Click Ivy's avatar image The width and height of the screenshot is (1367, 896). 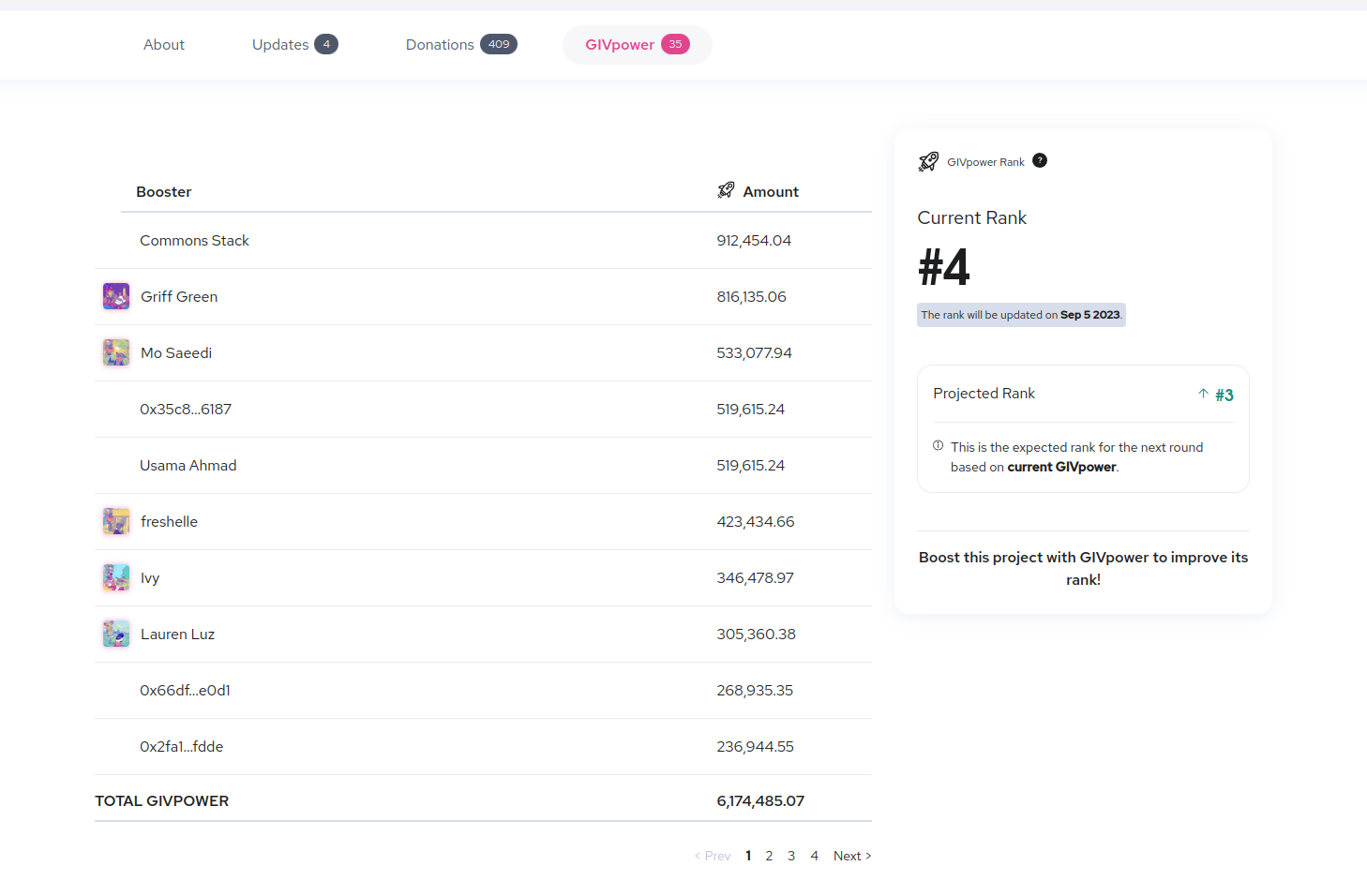(116, 577)
